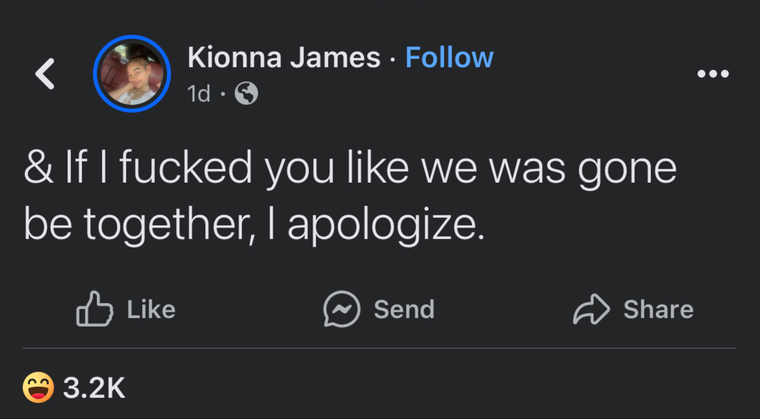Open Kionna James name link
Screen dimensions: 760x419
pos(284,57)
